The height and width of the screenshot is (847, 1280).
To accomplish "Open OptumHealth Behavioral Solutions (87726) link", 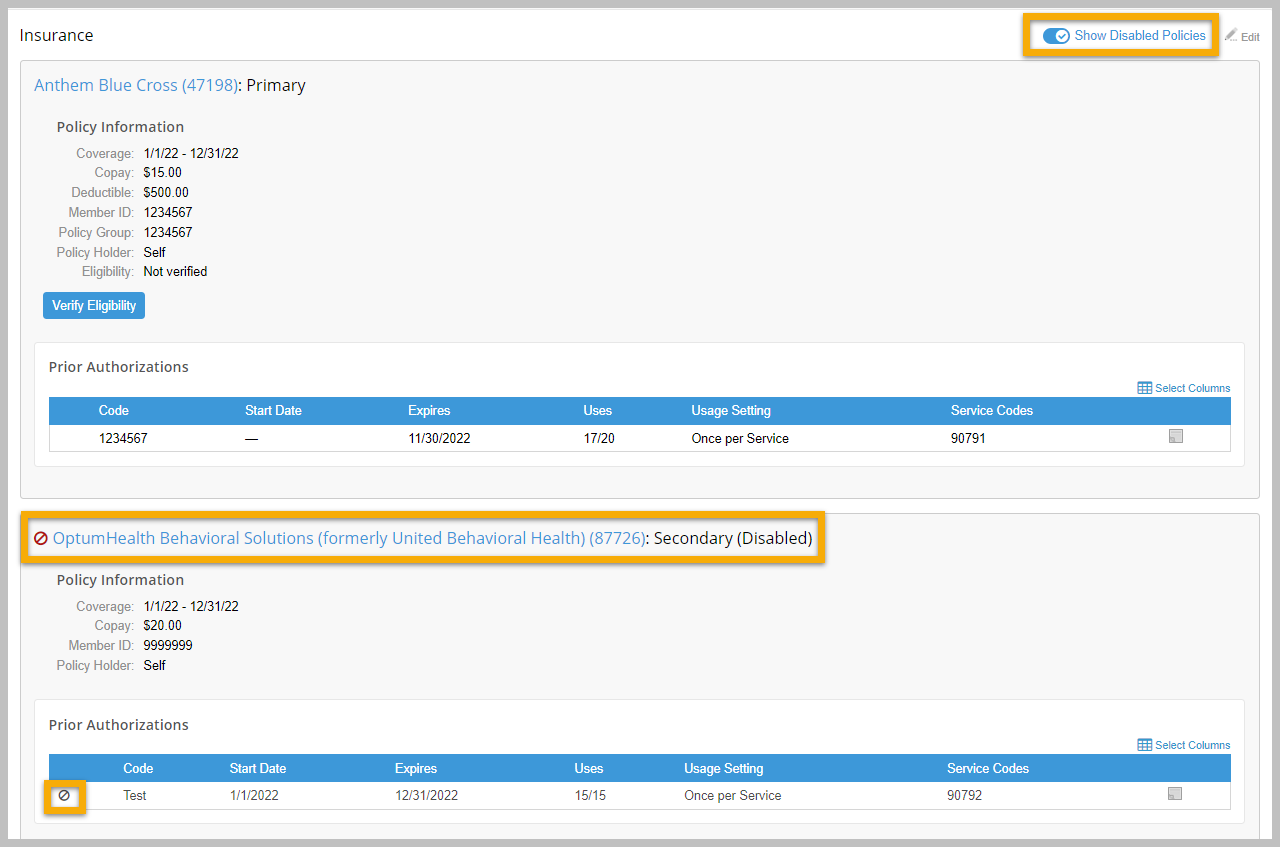I will (x=348, y=538).
